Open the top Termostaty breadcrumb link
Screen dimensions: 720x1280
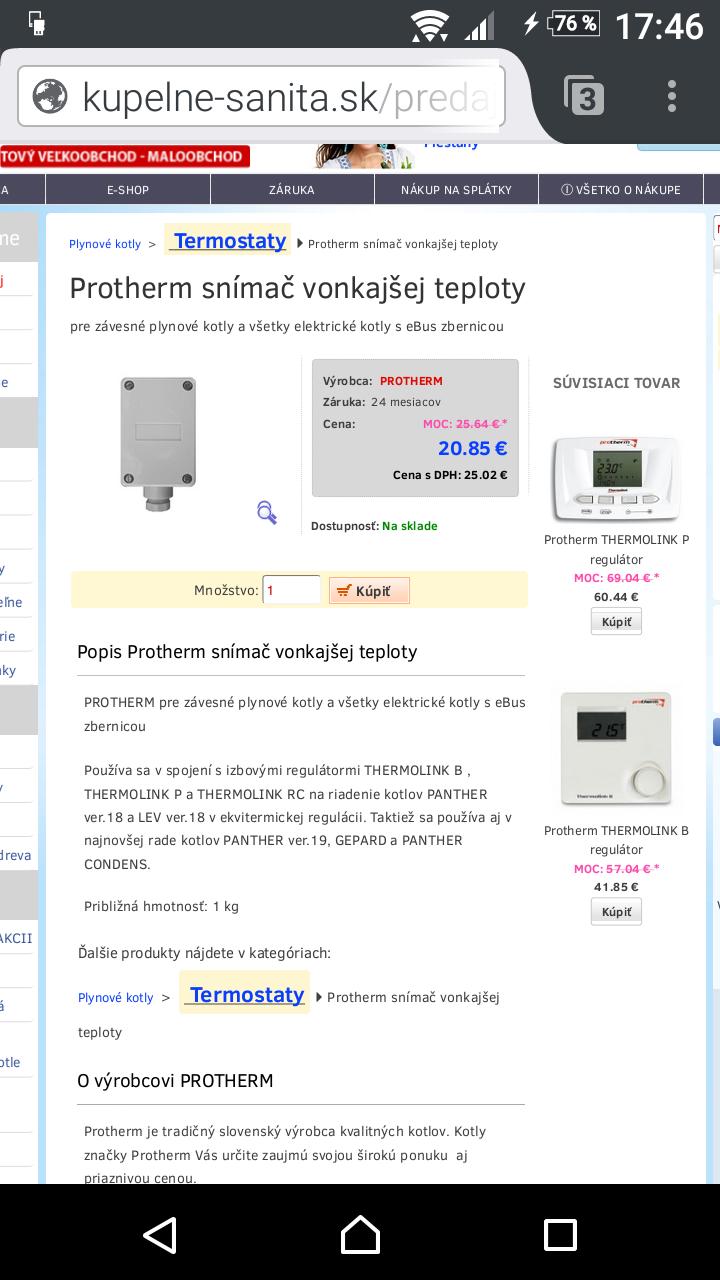tap(229, 241)
